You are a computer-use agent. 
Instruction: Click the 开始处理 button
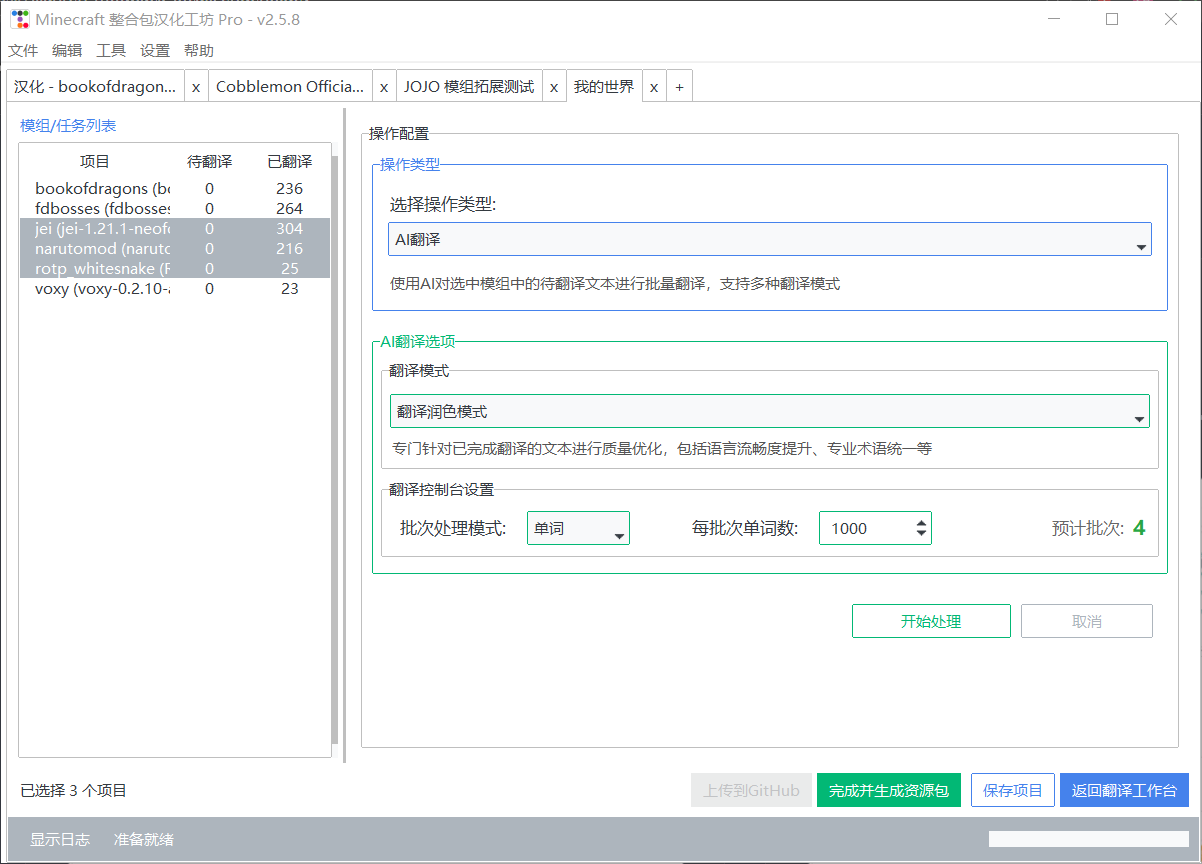coord(931,621)
